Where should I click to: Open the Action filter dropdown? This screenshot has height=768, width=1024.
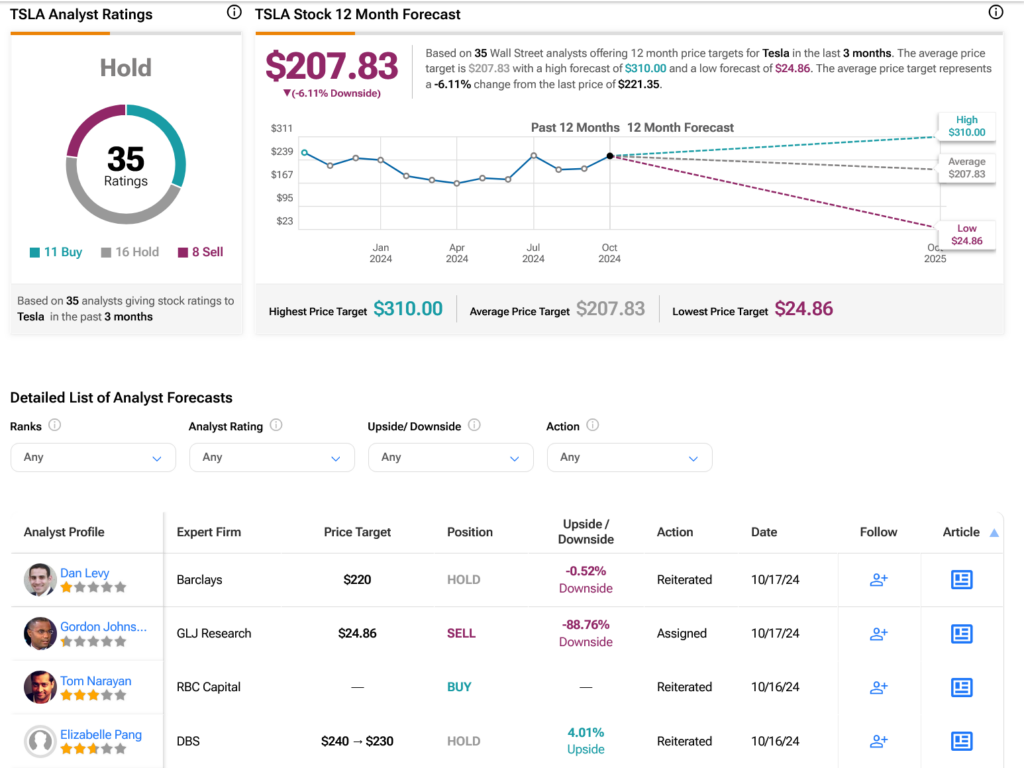(629, 457)
